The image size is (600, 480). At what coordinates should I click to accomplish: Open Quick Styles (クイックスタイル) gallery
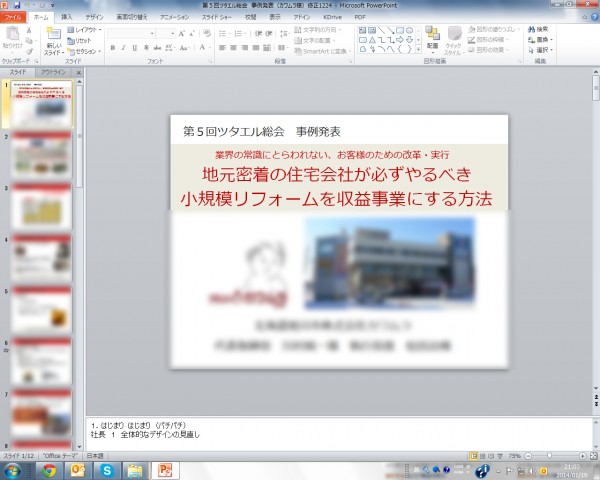[x=454, y=41]
